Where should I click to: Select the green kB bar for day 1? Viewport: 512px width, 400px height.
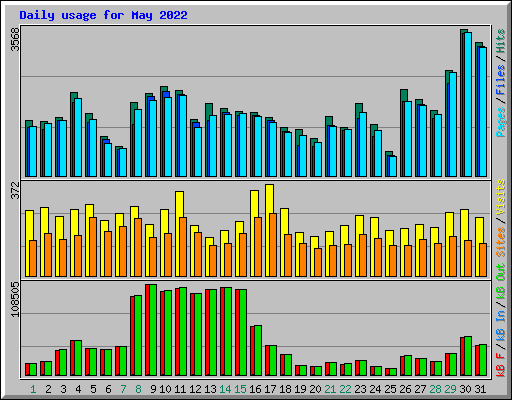33,369
